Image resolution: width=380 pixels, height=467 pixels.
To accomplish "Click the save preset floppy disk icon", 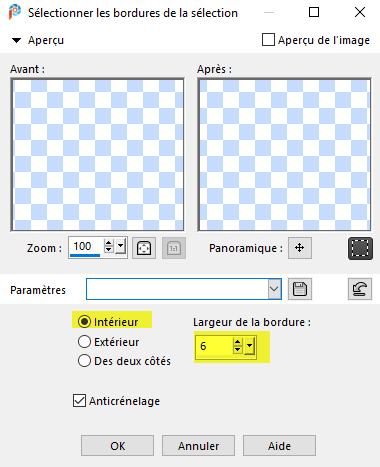I will pos(300,289).
